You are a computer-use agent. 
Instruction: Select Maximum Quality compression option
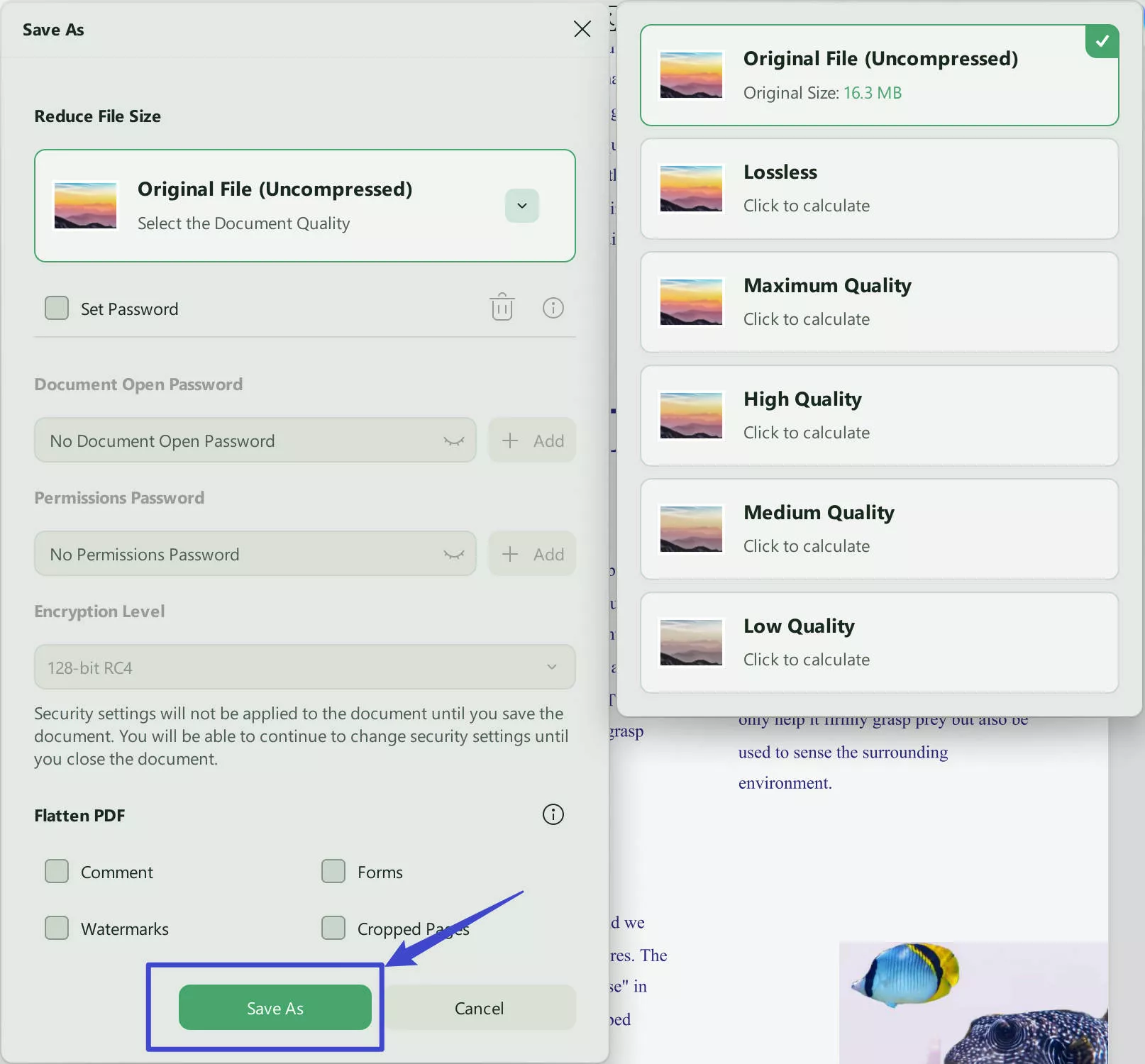coord(879,302)
